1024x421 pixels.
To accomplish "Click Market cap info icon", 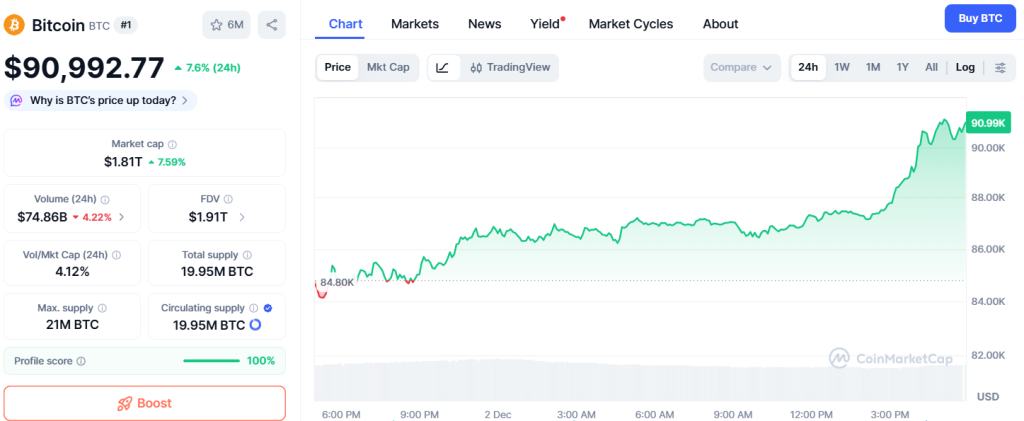I will tap(173, 145).
